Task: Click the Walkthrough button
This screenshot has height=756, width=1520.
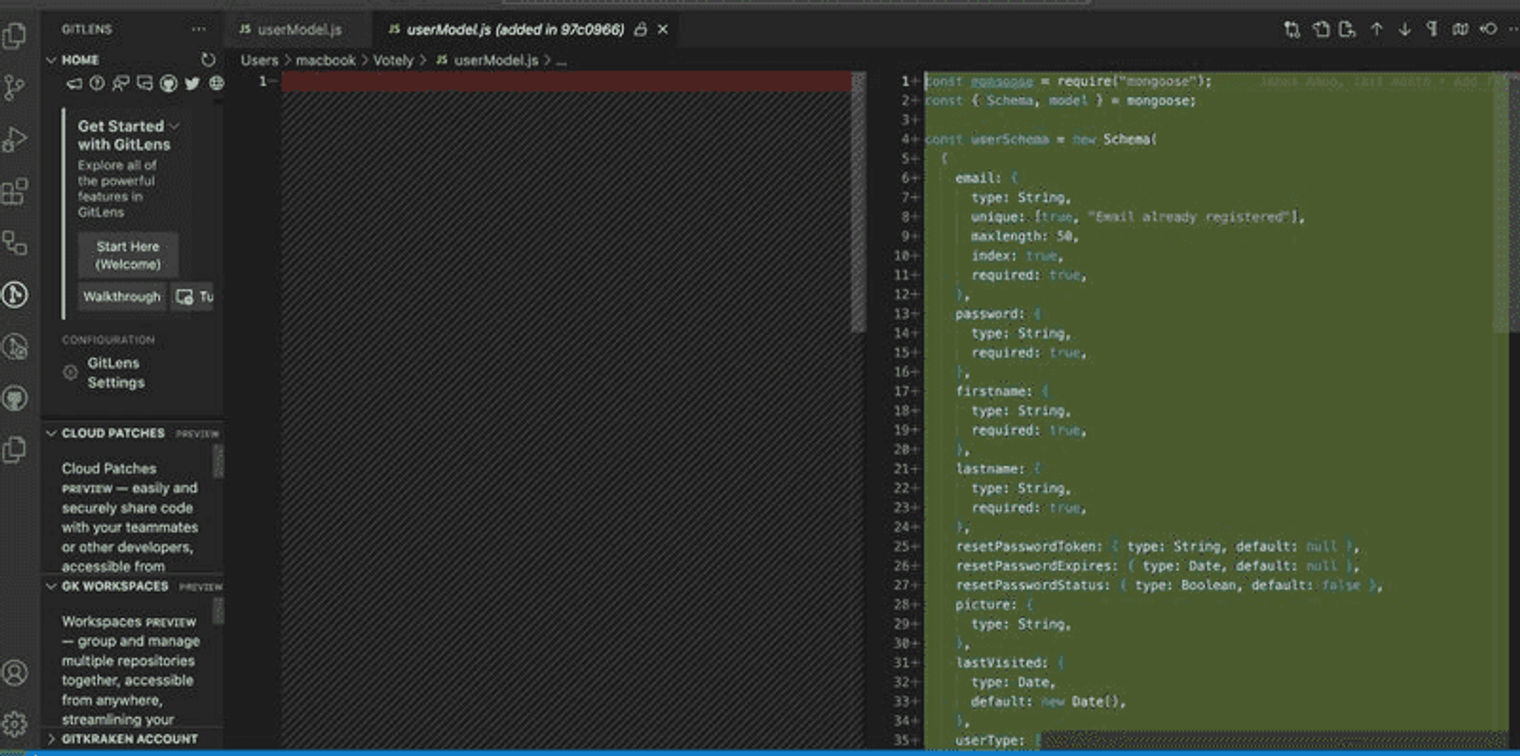Action: pyautogui.click(x=122, y=297)
